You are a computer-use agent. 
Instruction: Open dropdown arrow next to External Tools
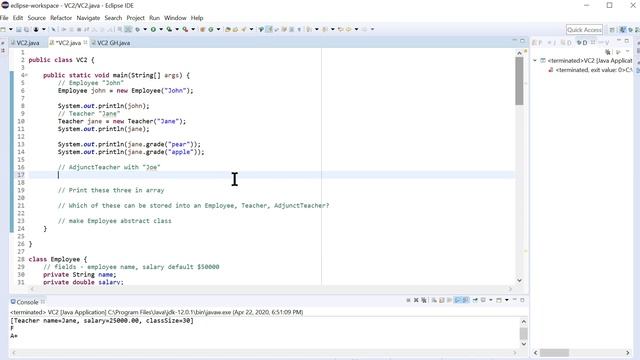[x=193, y=29]
